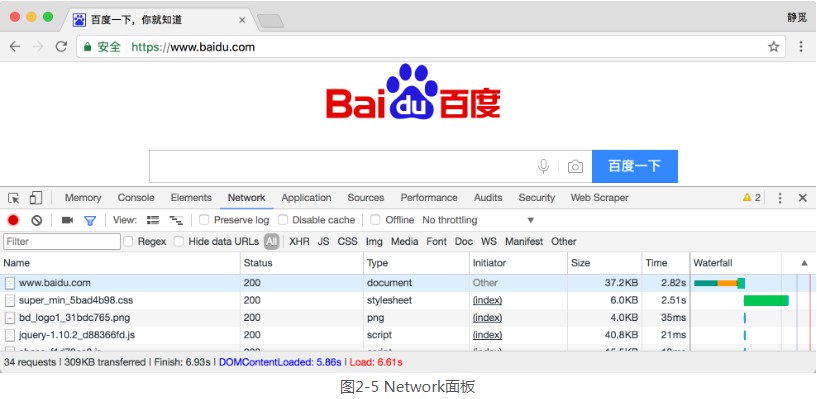Image resolution: width=817 pixels, height=399 pixels.
Task: Filter requests by WS
Action: 489,242
